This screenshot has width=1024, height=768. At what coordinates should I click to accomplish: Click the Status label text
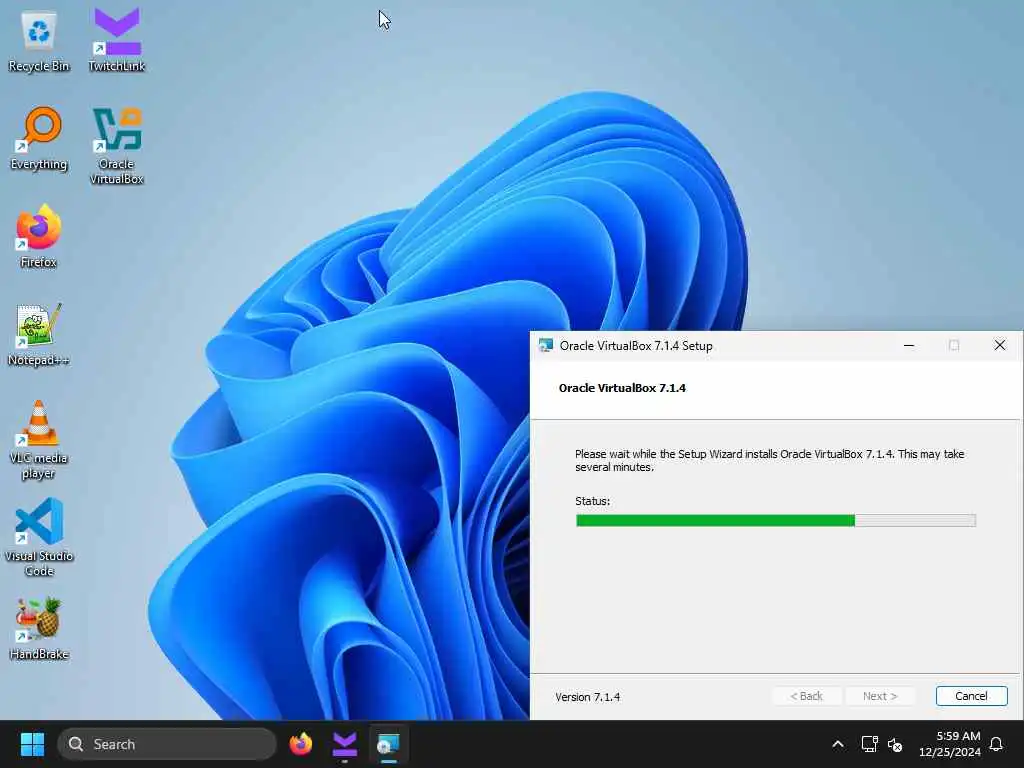pyautogui.click(x=592, y=501)
